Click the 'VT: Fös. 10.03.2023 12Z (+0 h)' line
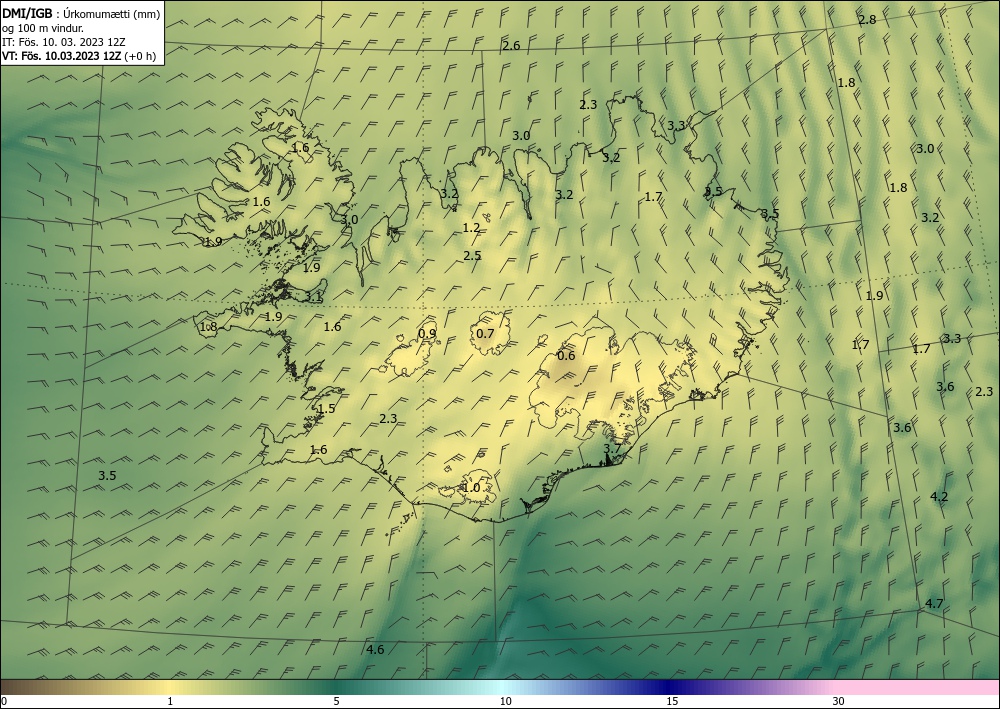 pos(78,56)
